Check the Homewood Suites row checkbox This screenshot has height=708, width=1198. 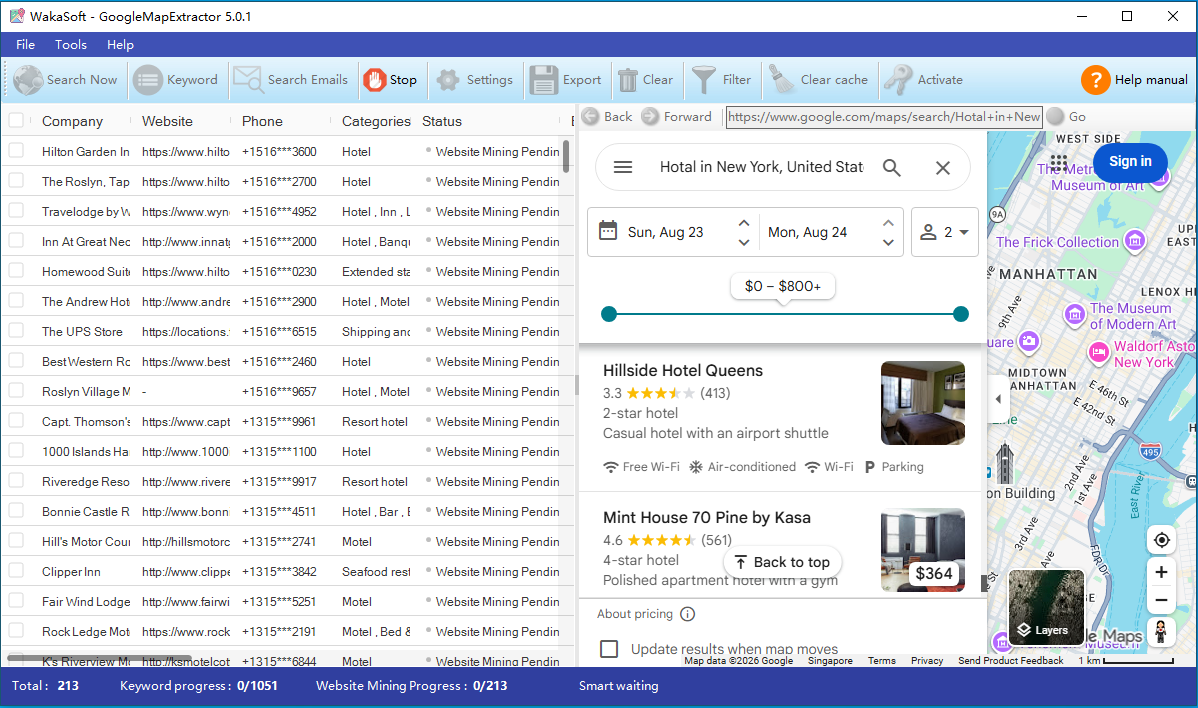pos(16,271)
